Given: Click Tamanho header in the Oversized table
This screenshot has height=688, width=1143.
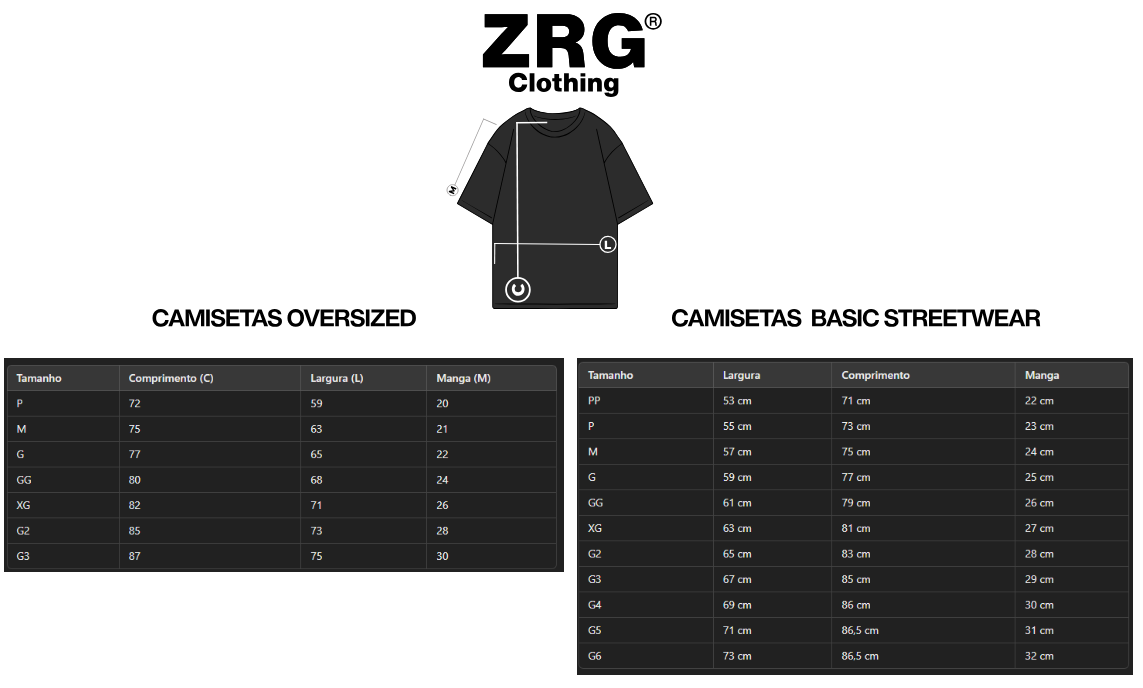Looking at the screenshot, I should [39, 378].
